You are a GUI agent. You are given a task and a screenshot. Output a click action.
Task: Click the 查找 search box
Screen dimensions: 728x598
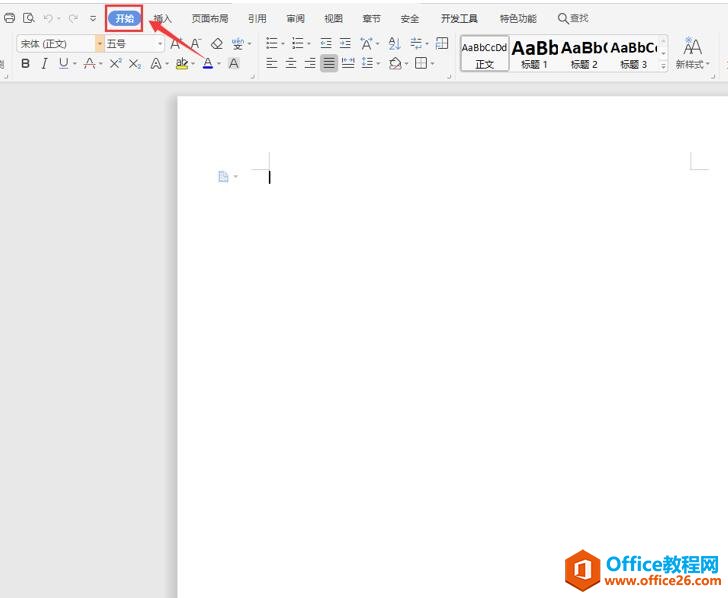pyautogui.click(x=573, y=18)
